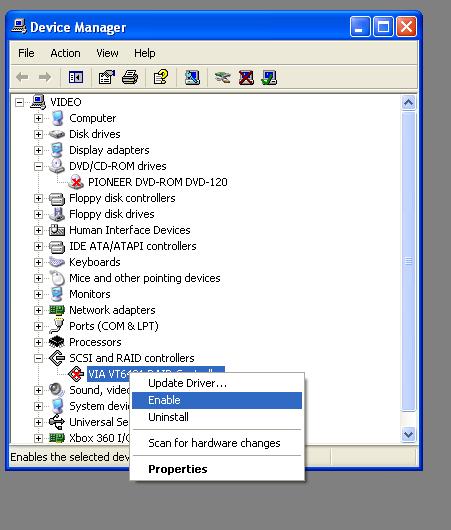The height and width of the screenshot is (530, 451).
Task: Click the Floppy disk controllers icon
Action: [x=57, y=198]
